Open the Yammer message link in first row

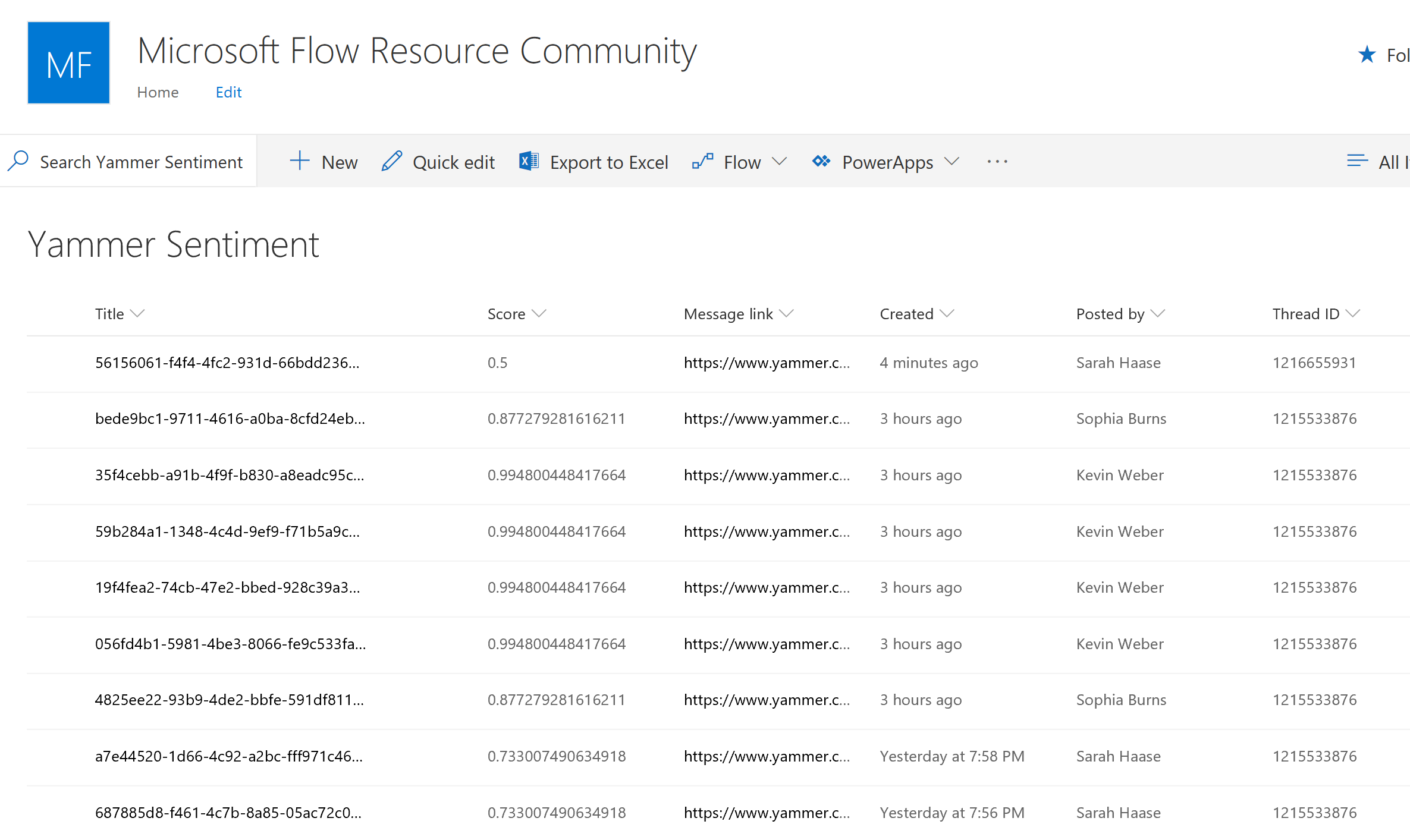coord(767,363)
